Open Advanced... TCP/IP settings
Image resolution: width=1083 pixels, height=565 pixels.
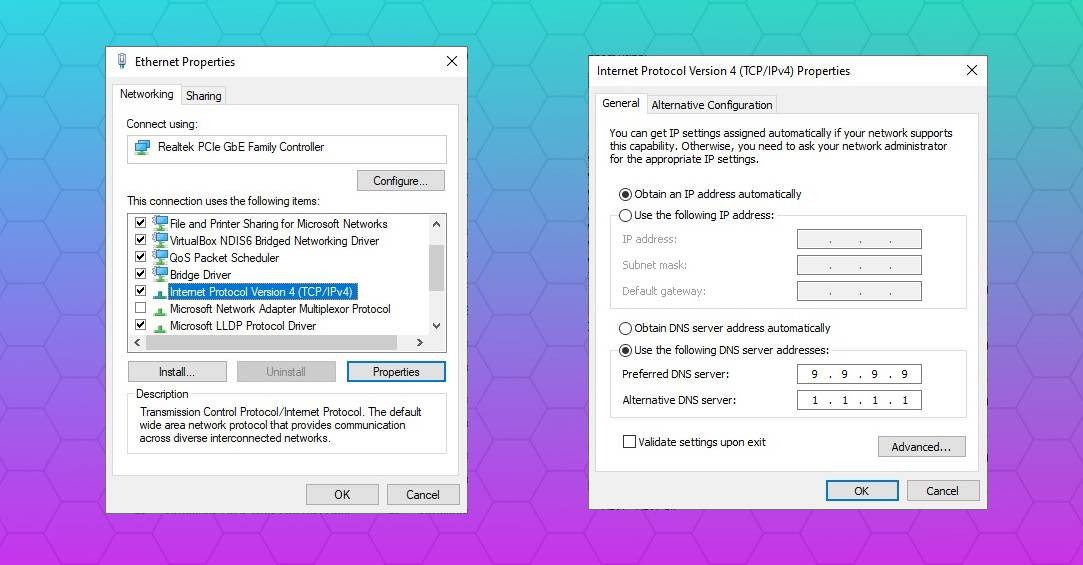(921, 447)
